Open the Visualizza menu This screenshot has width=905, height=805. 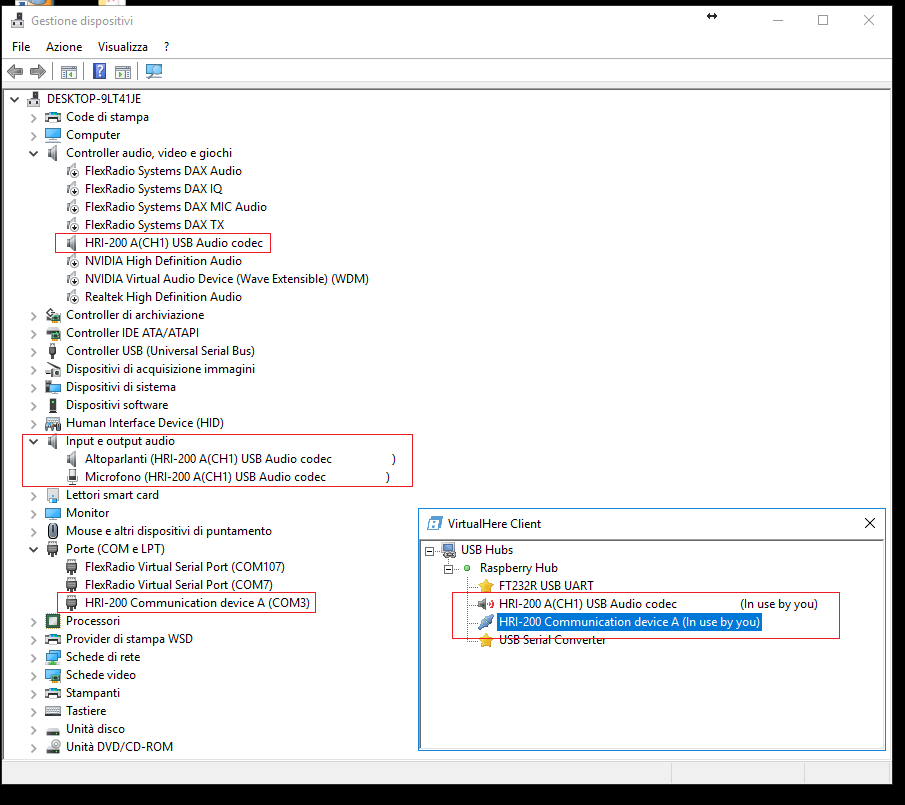coord(122,47)
